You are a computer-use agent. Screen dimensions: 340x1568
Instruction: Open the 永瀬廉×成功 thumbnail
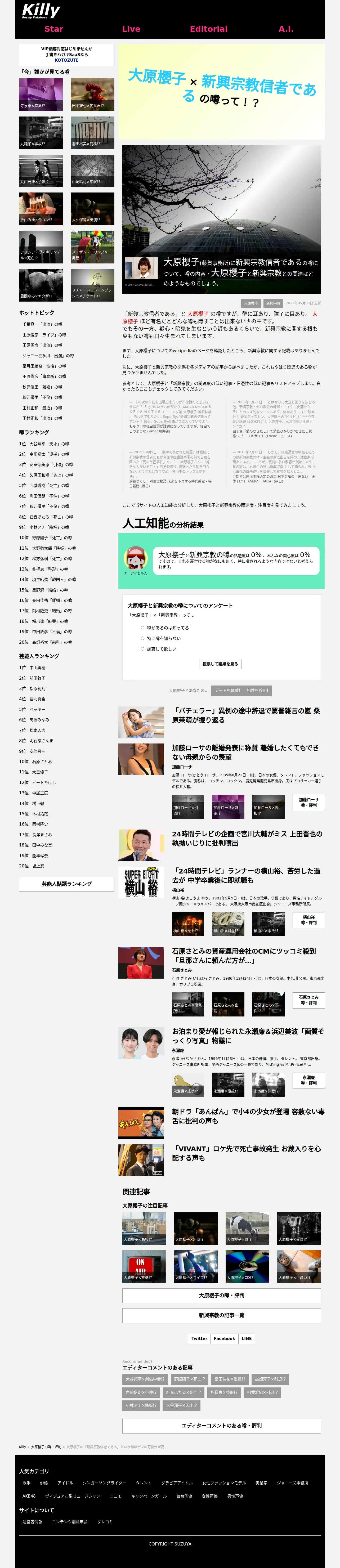coord(188,1085)
